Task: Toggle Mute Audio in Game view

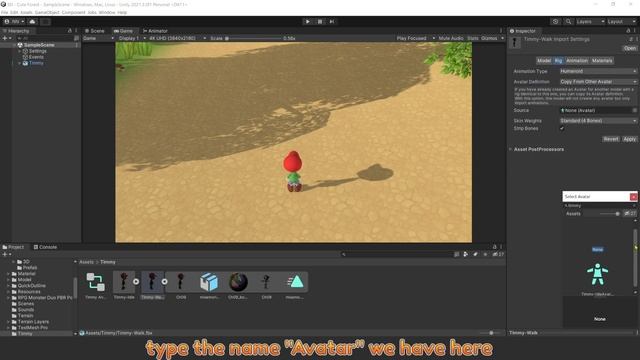Action: pos(451,38)
